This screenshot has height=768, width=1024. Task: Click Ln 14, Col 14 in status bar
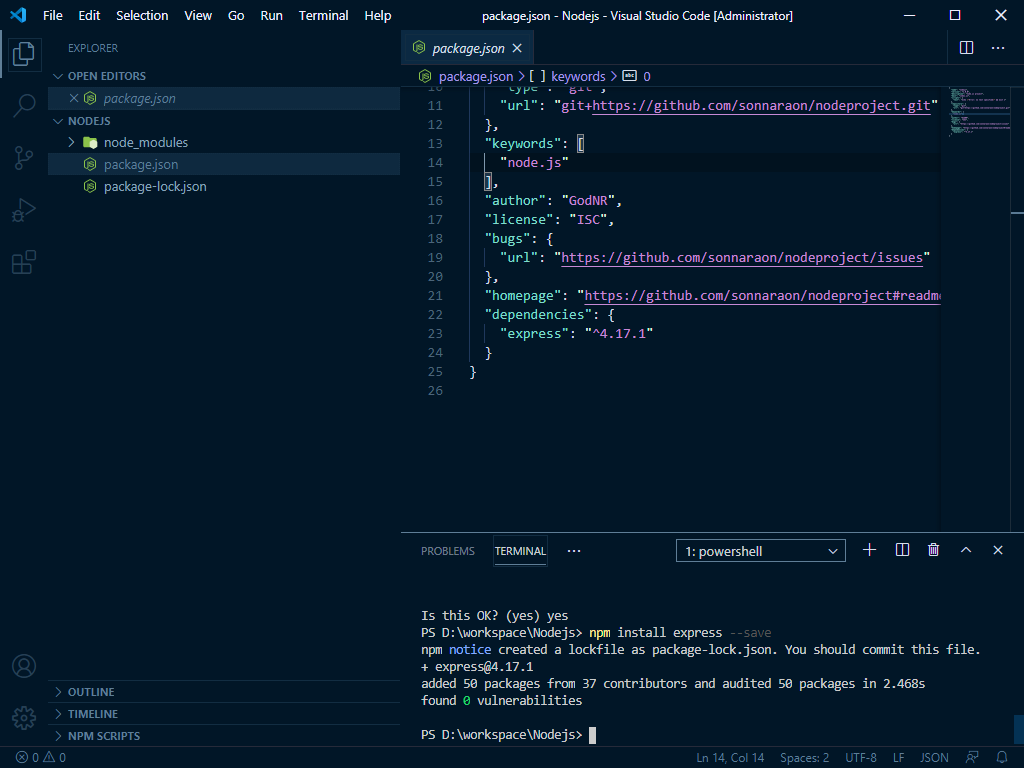point(730,758)
